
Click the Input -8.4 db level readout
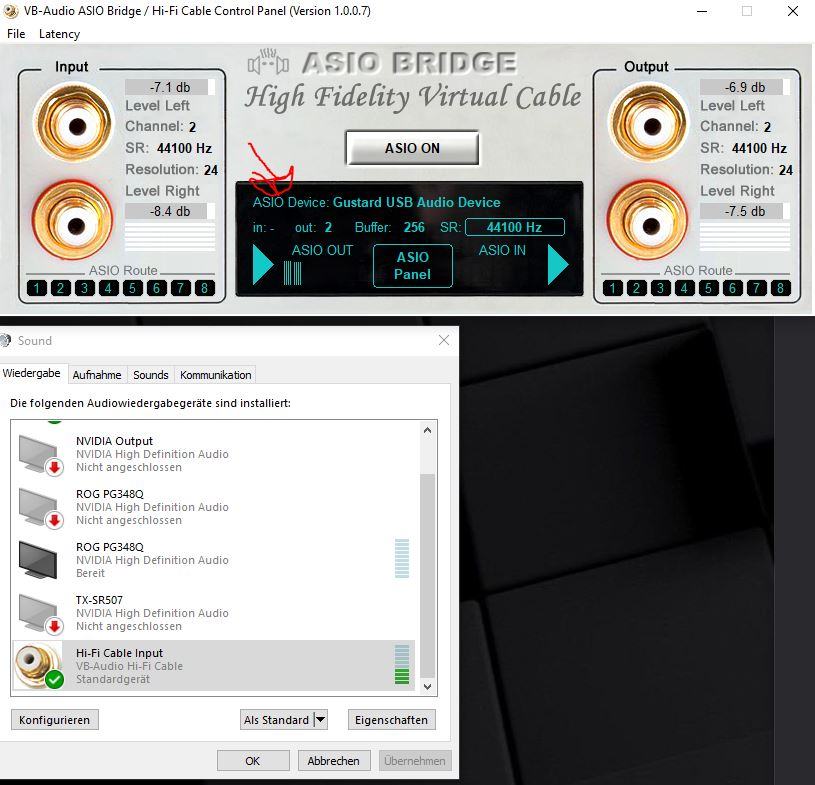pyautogui.click(x=169, y=211)
